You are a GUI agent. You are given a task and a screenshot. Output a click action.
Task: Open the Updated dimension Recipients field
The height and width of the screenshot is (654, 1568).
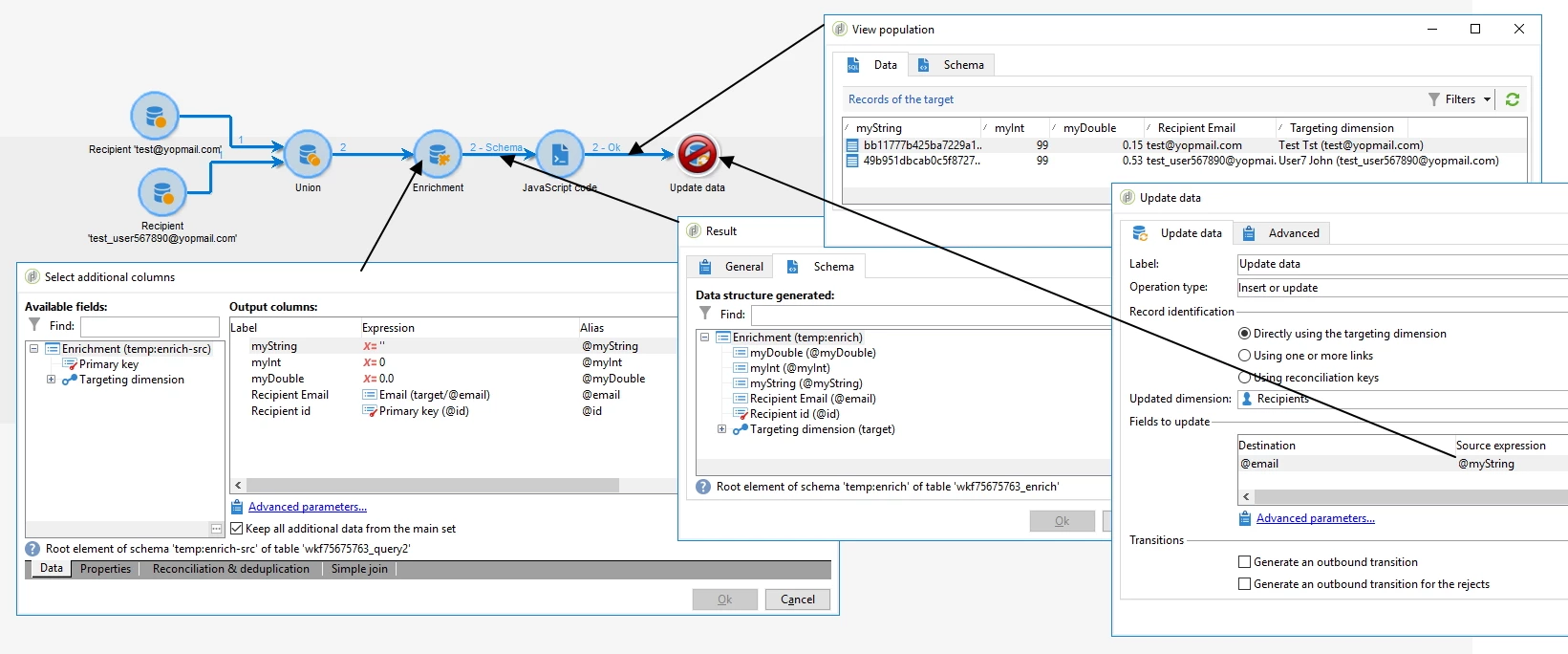click(x=1402, y=399)
